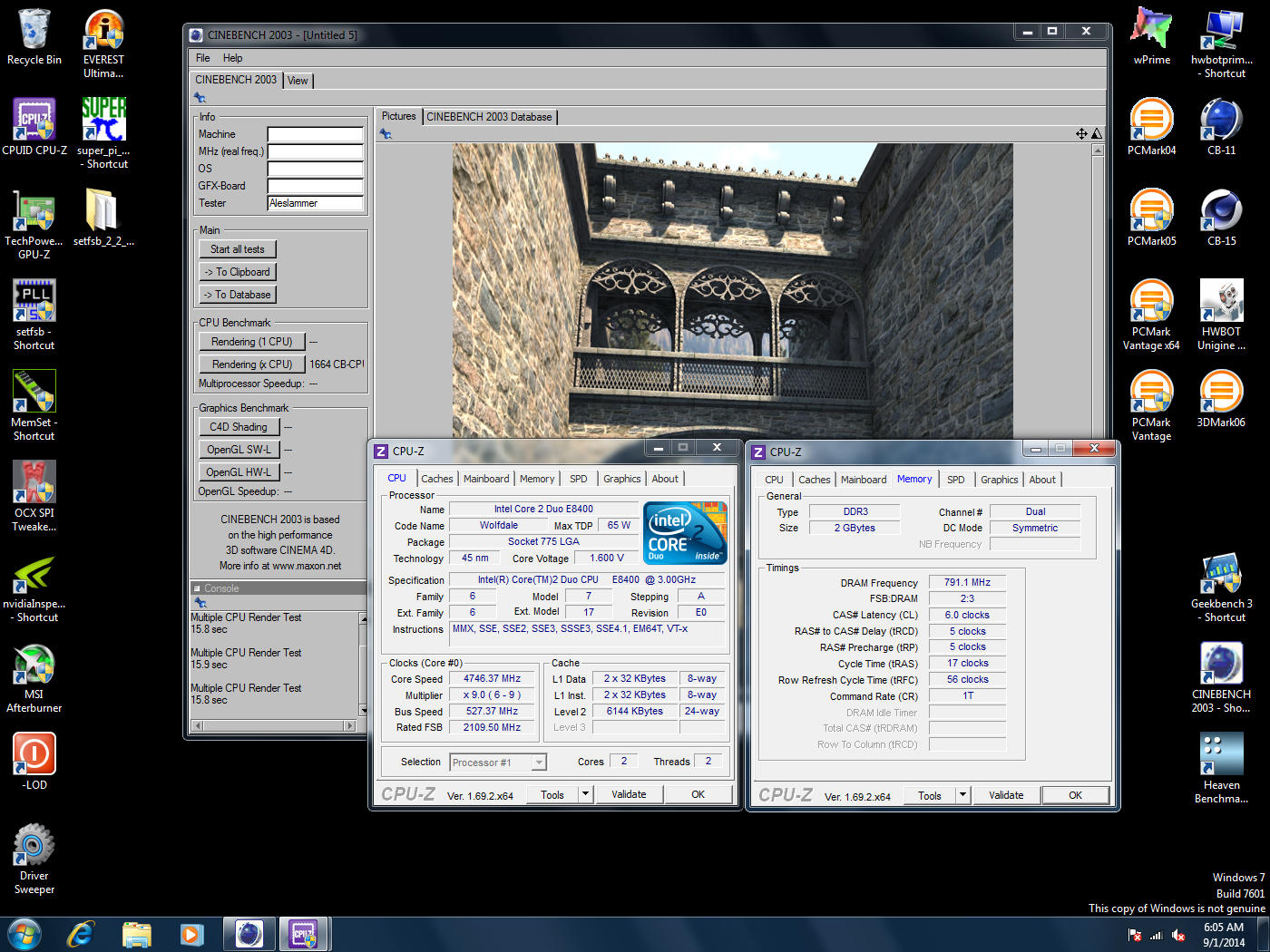Switch to Mainboard tab in CPU-Z CPU window

(x=486, y=479)
